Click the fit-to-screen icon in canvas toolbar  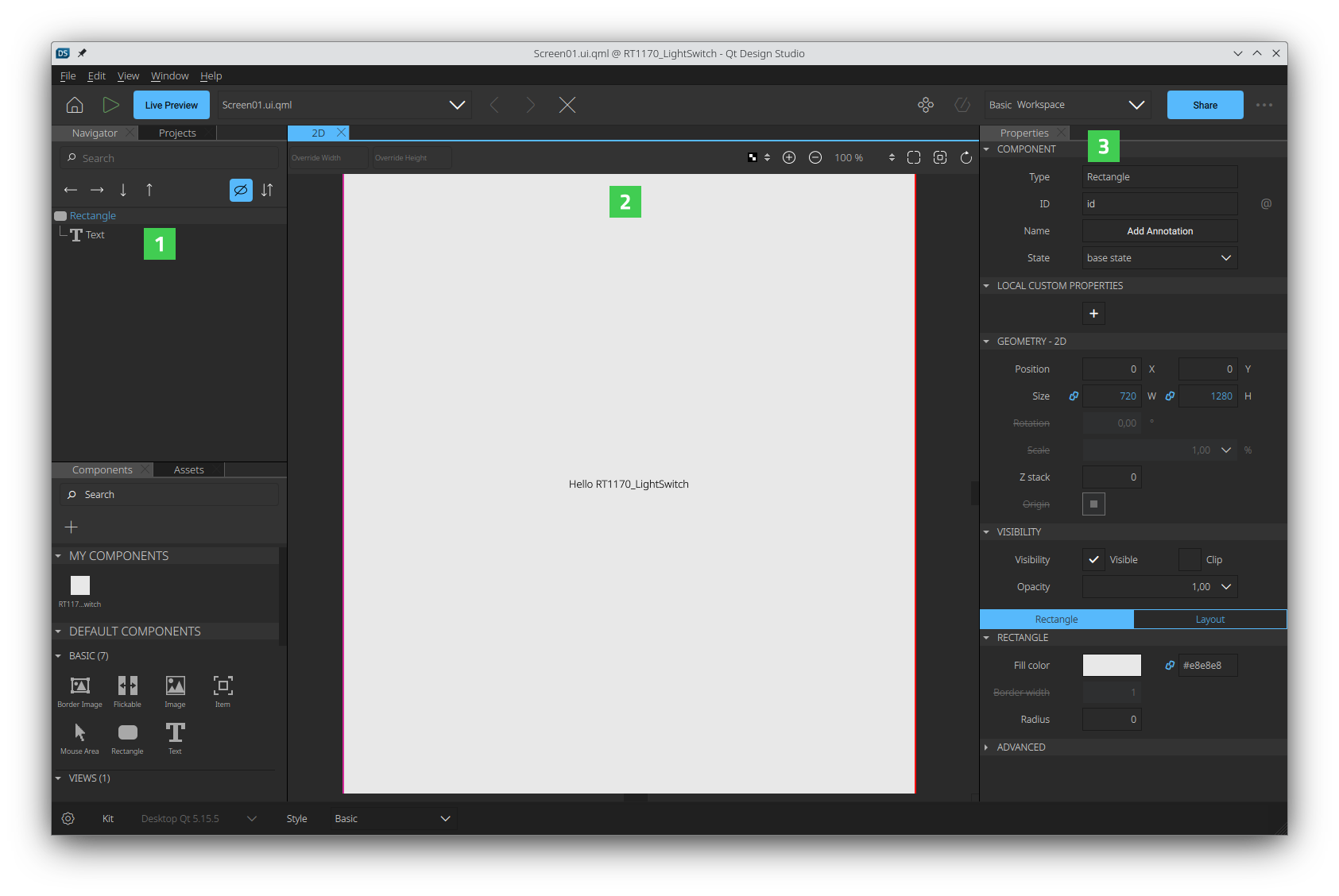coord(914,157)
